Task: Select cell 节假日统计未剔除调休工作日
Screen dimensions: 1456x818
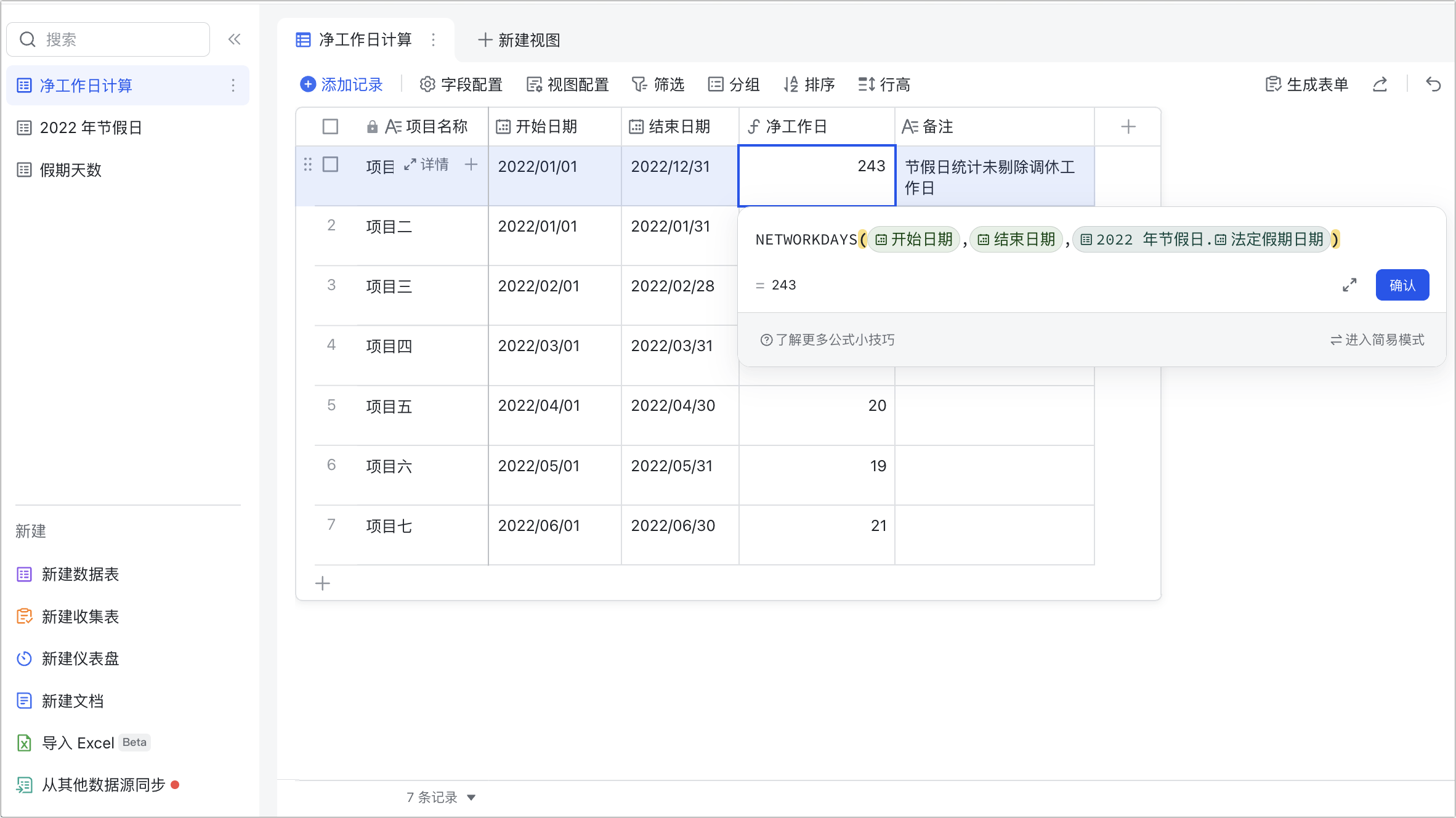Action: tap(995, 176)
